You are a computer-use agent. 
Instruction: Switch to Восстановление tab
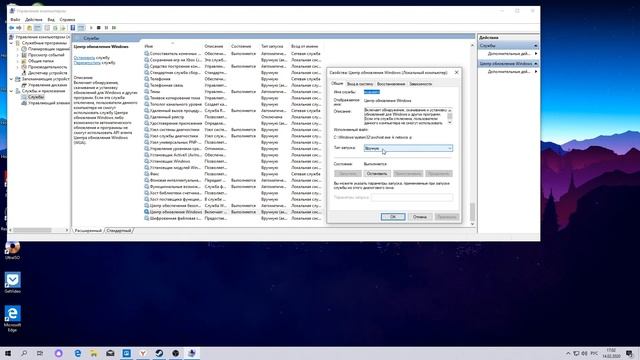(x=391, y=84)
